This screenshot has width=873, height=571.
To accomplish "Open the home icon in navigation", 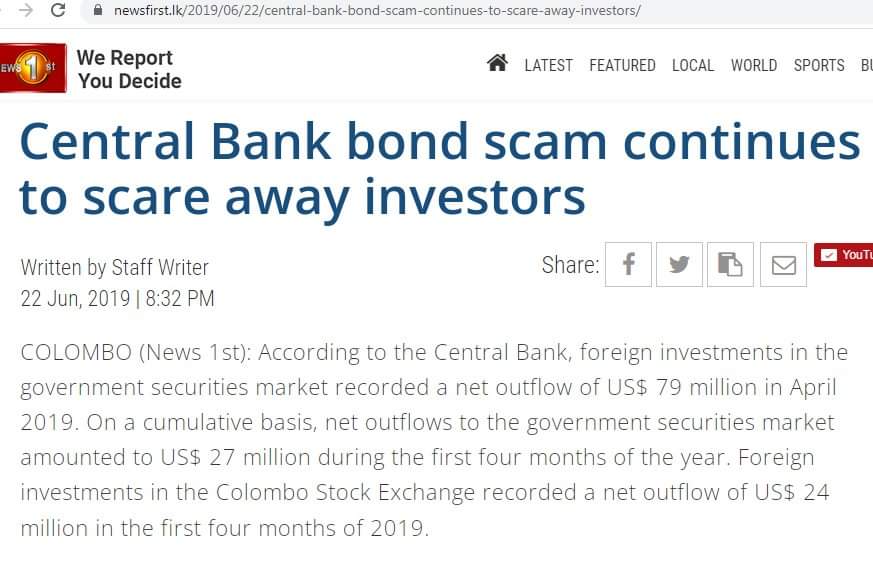I will point(497,63).
